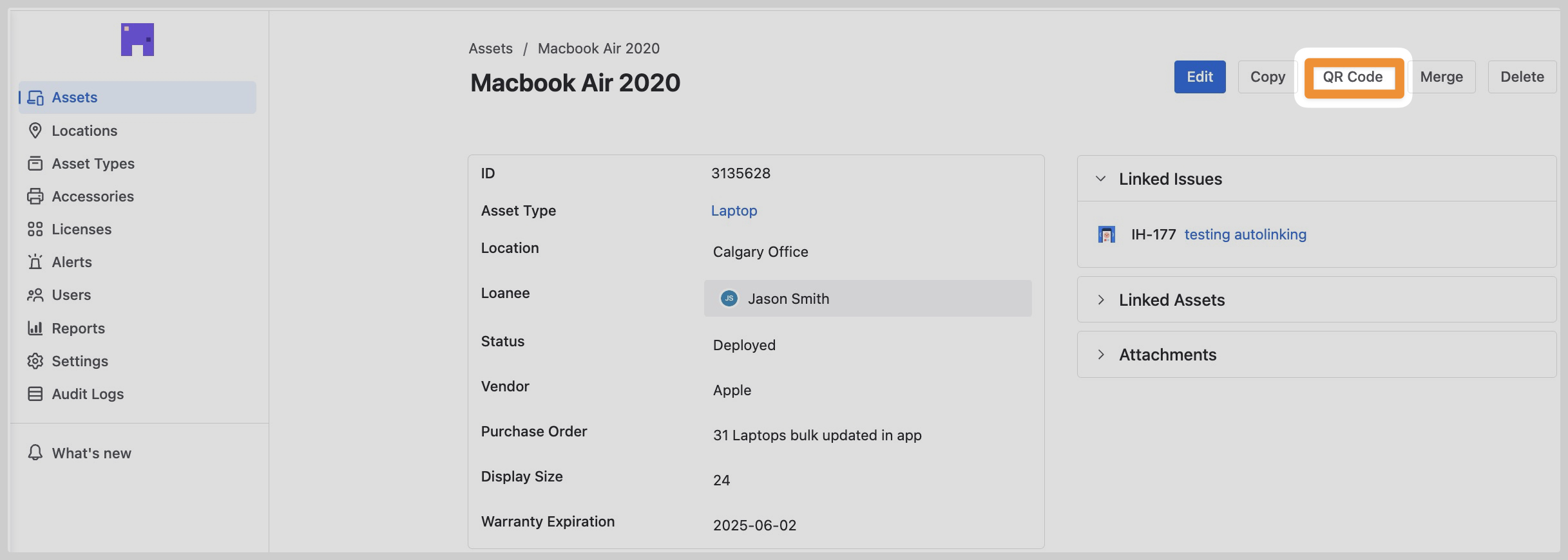Expand the Linked Assets chevron

click(1100, 299)
